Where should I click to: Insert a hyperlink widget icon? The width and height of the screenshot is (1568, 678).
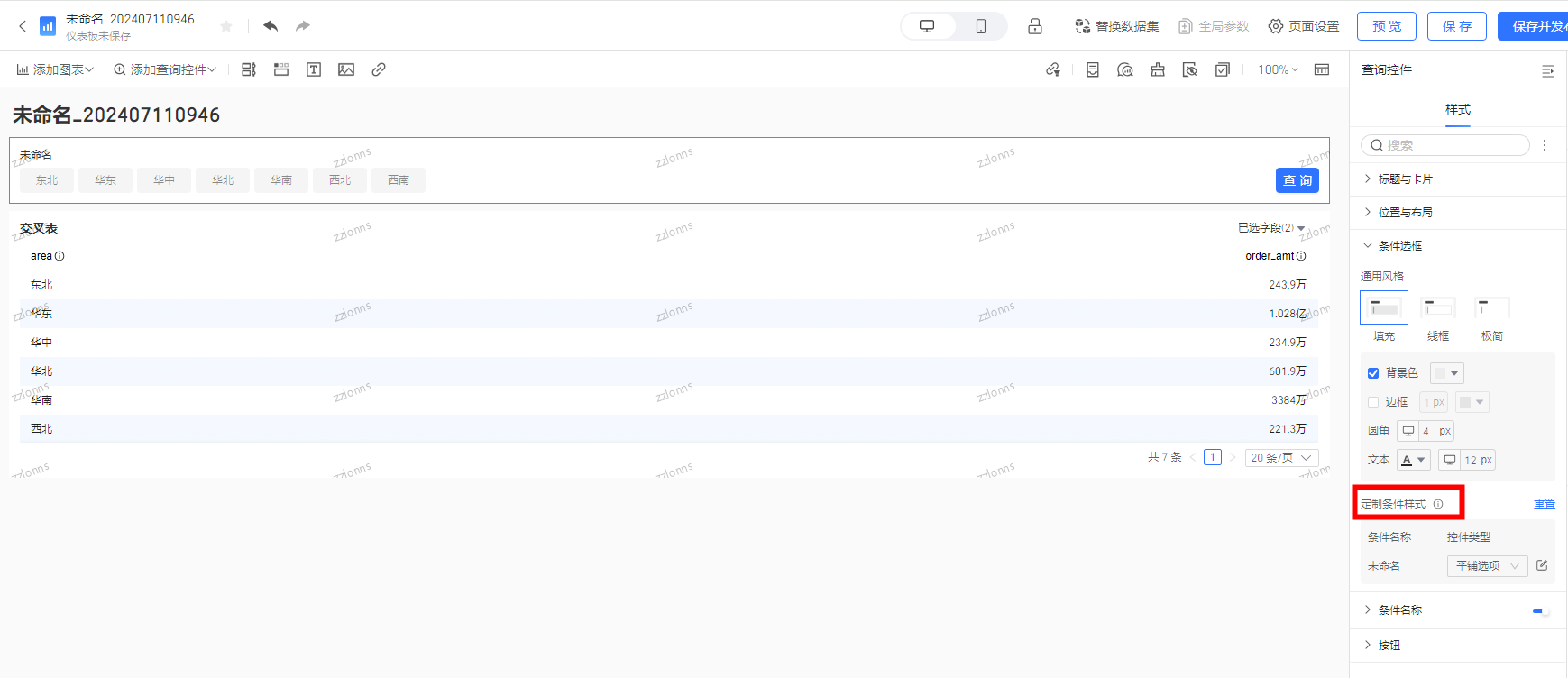pos(379,69)
